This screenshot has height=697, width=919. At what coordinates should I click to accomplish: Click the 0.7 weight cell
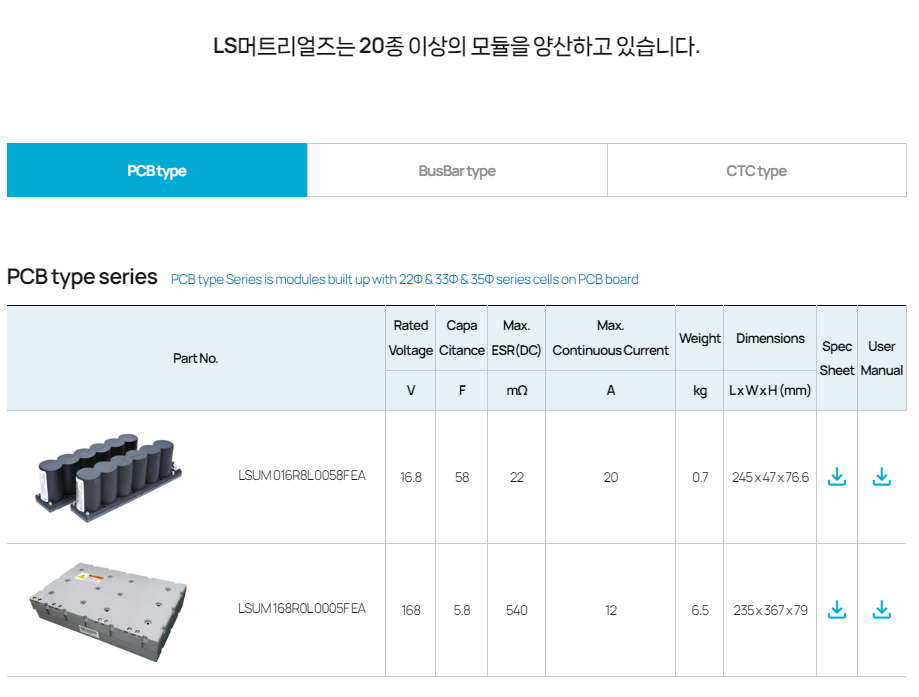[x=700, y=477]
